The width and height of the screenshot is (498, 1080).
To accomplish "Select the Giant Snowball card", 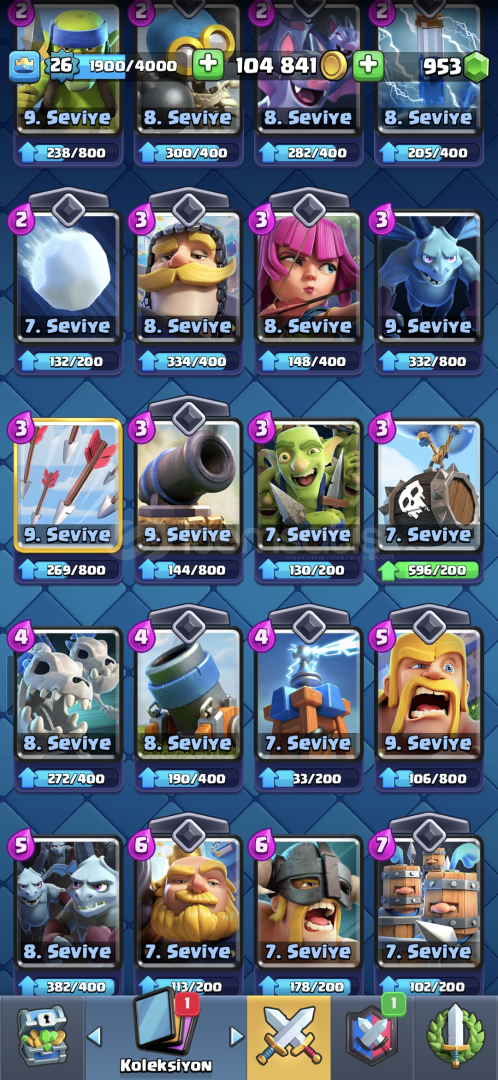I will point(68,276).
